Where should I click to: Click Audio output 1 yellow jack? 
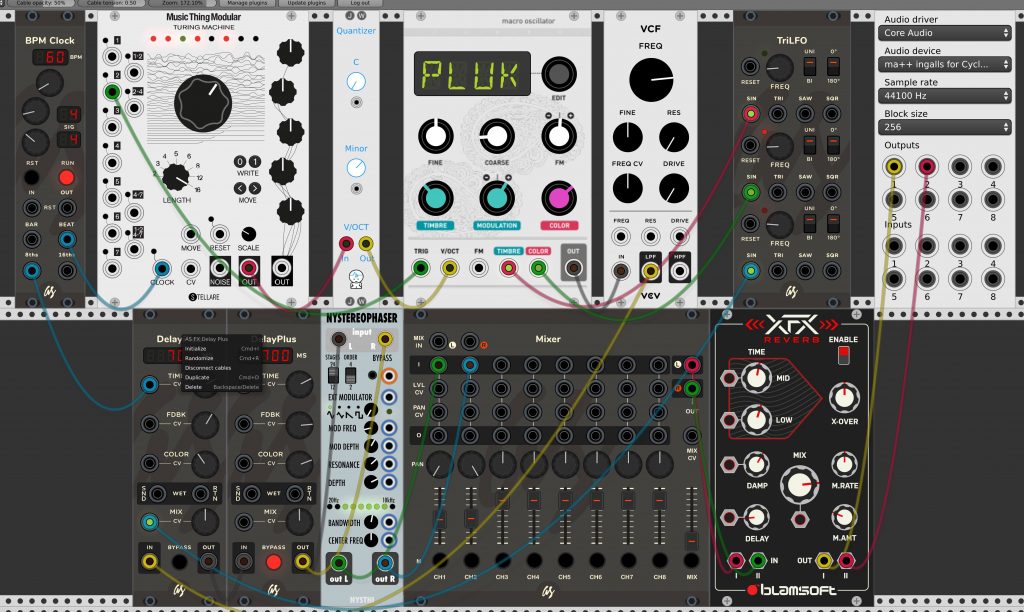(x=894, y=167)
